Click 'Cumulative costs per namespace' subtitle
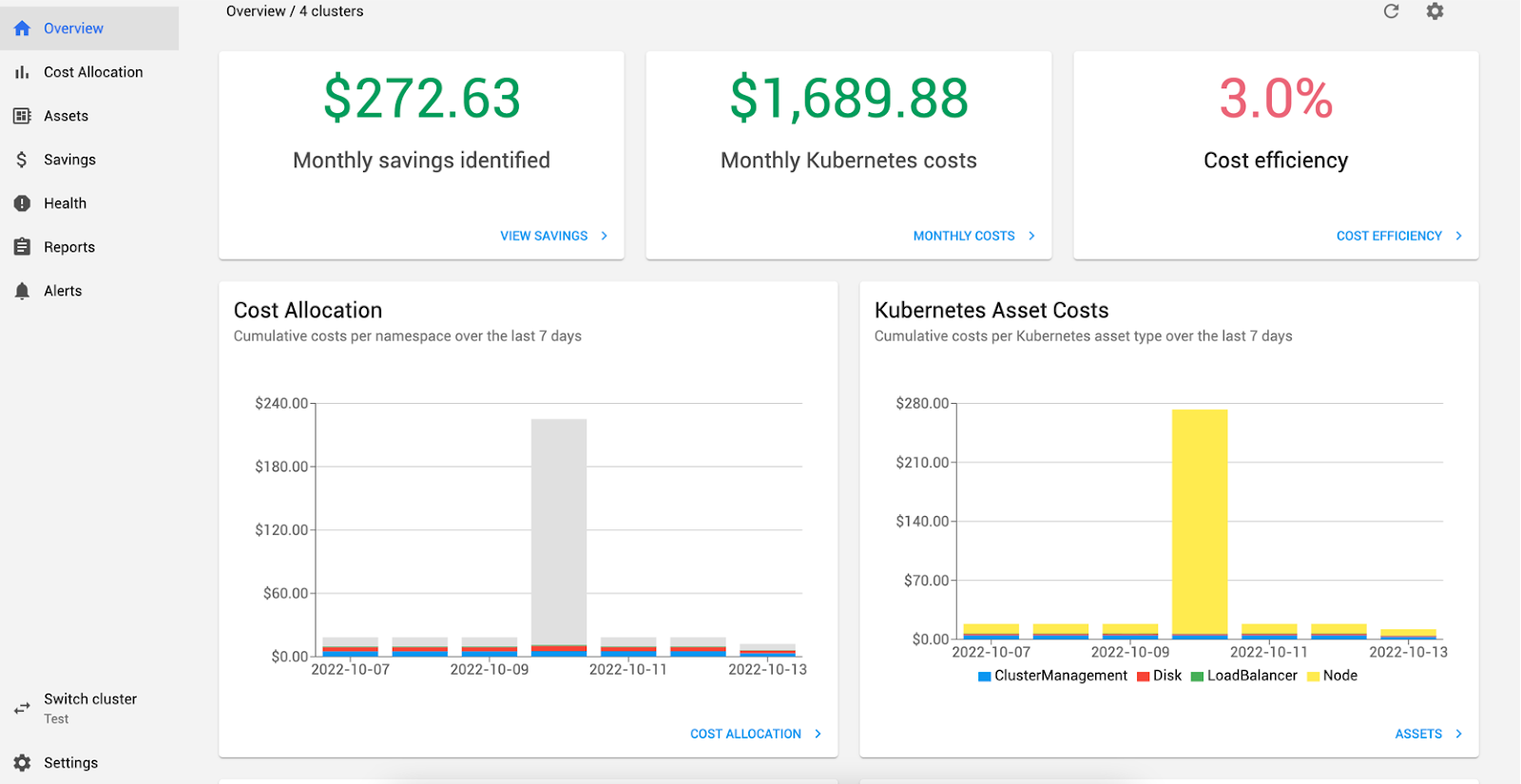1521x784 pixels. [x=408, y=336]
